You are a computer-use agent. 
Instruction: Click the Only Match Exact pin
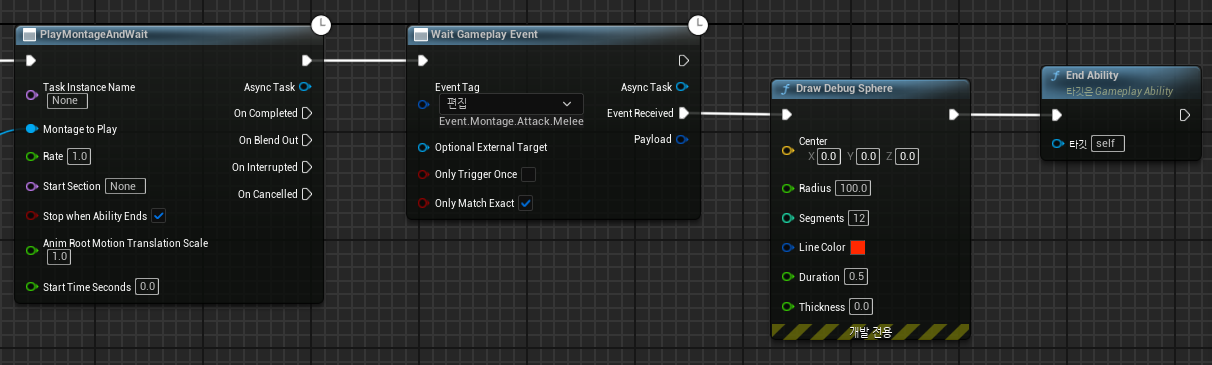pyautogui.click(x=423, y=203)
